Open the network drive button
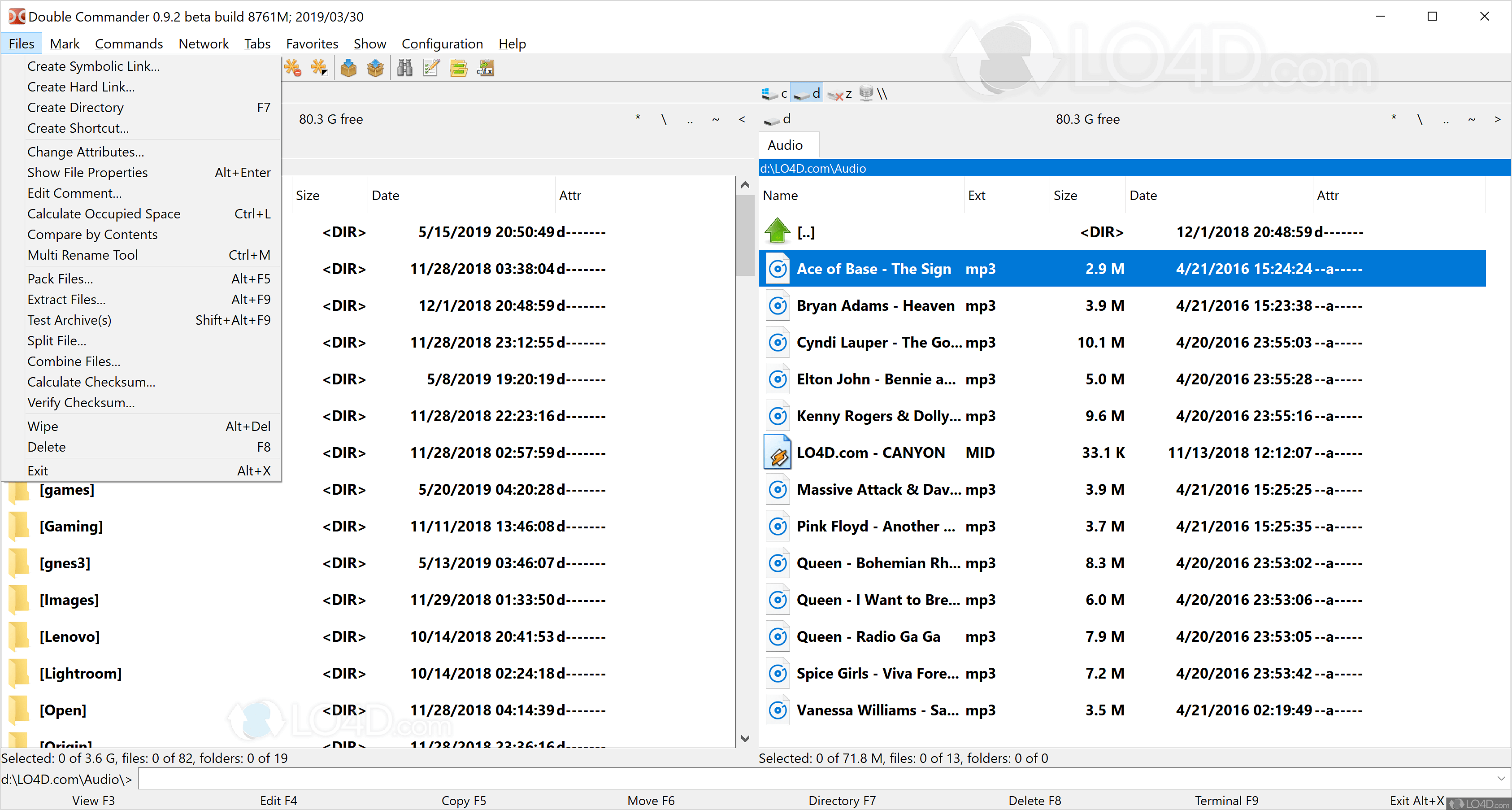Screen dimensions: 1512x810 point(873,94)
